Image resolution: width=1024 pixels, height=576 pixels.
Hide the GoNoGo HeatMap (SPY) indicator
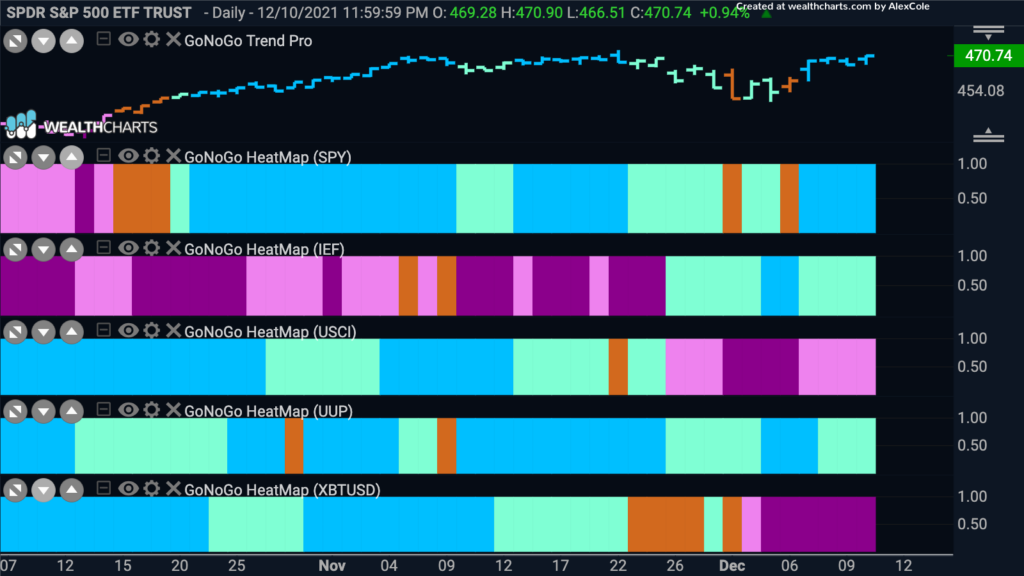coord(128,156)
